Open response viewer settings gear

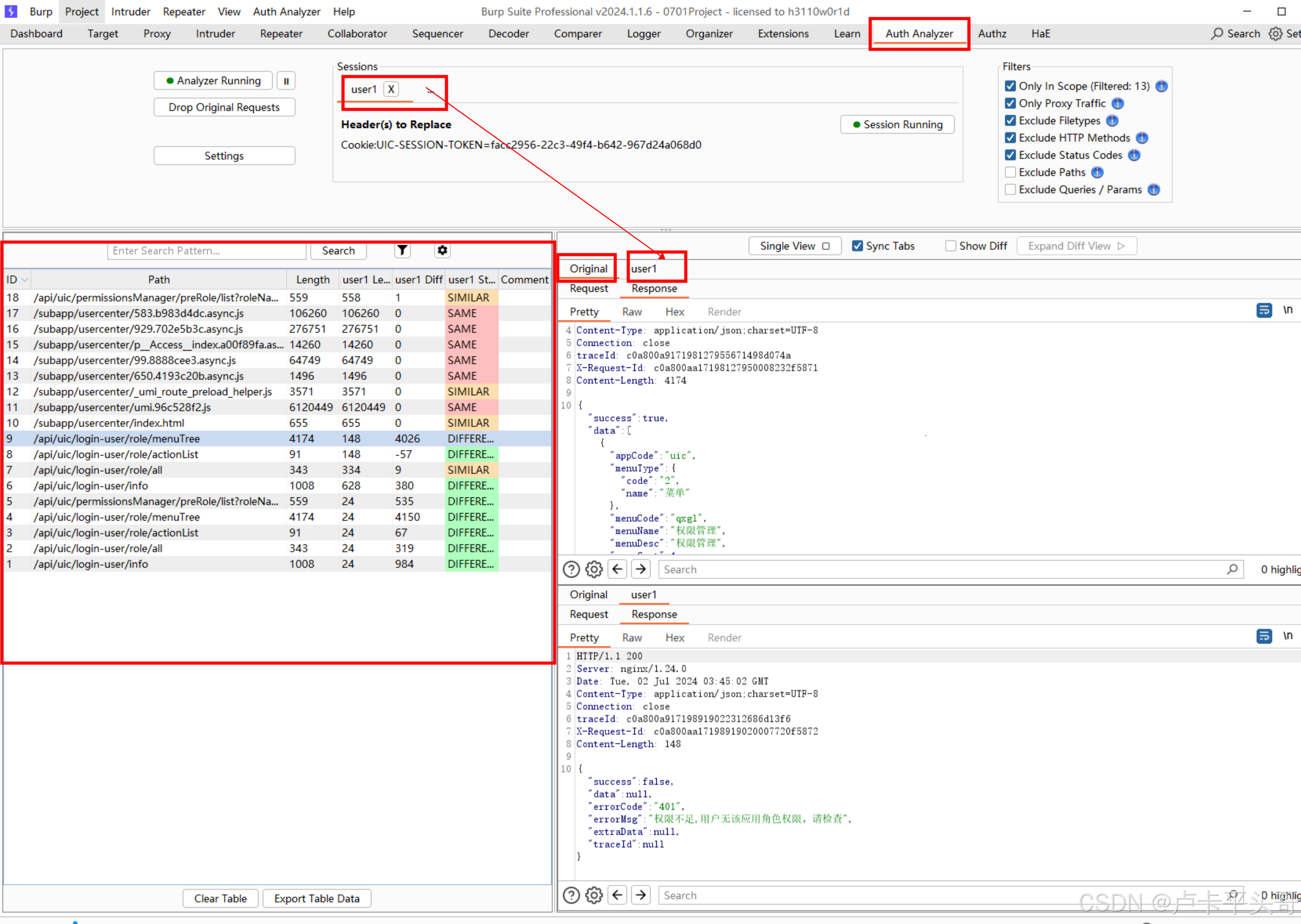tap(594, 569)
